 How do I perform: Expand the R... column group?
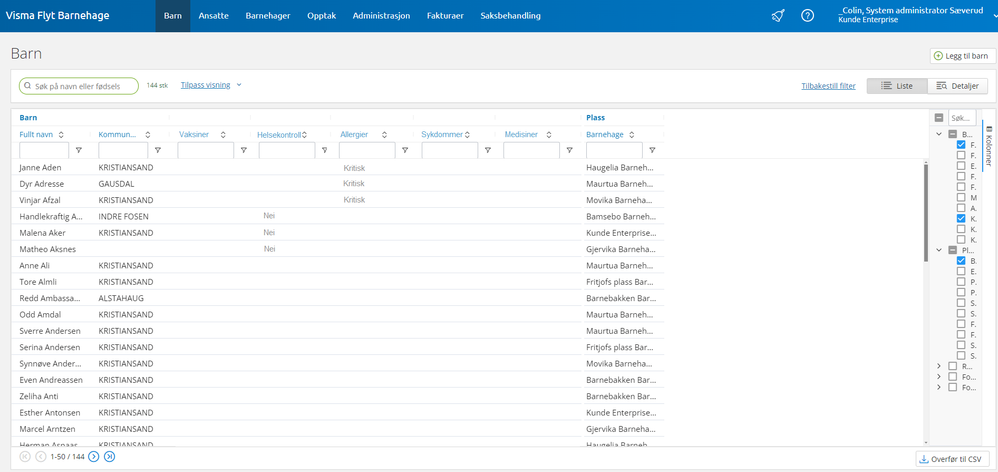point(939,366)
